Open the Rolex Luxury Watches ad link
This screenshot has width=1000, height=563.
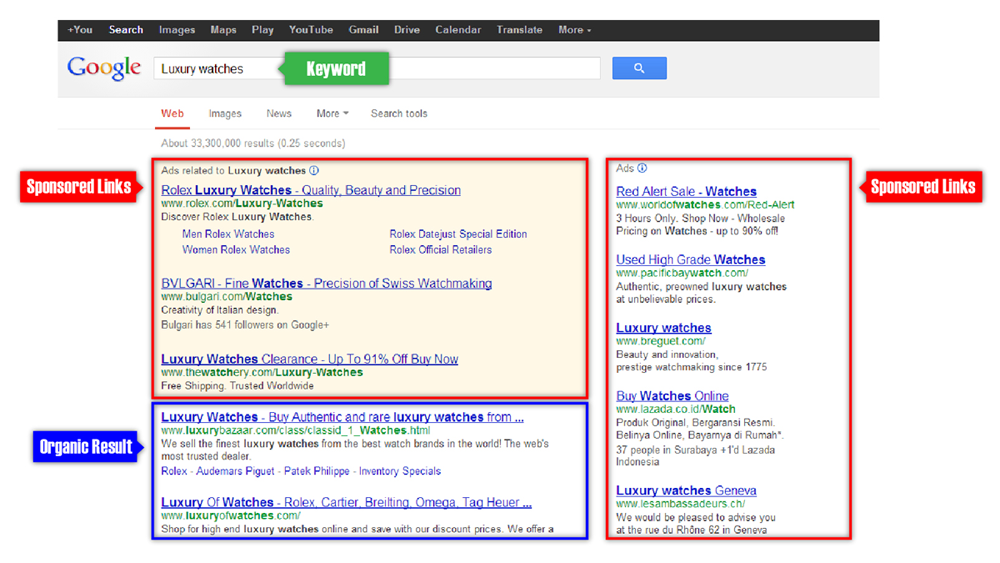click(x=310, y=190)
